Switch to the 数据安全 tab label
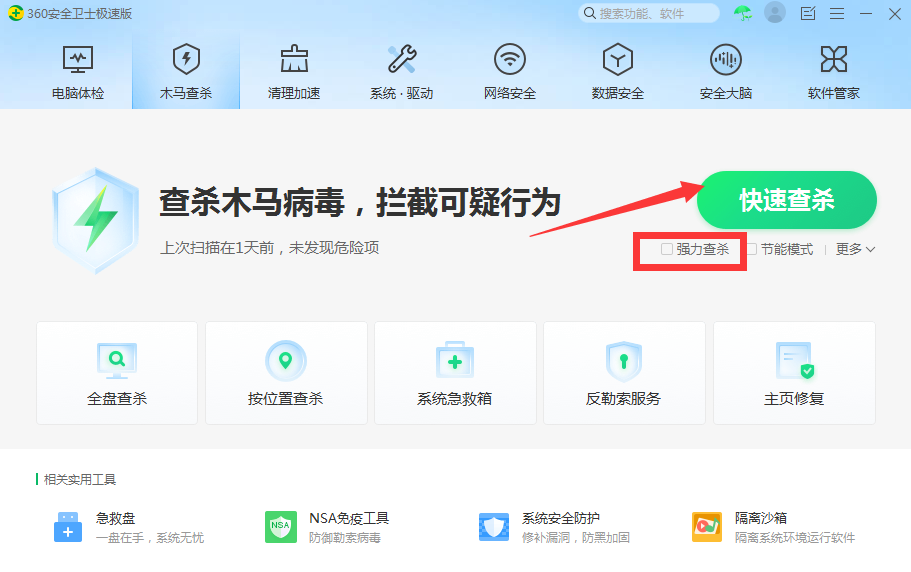The height and width of the screenshot is (572, 911). 618,93
